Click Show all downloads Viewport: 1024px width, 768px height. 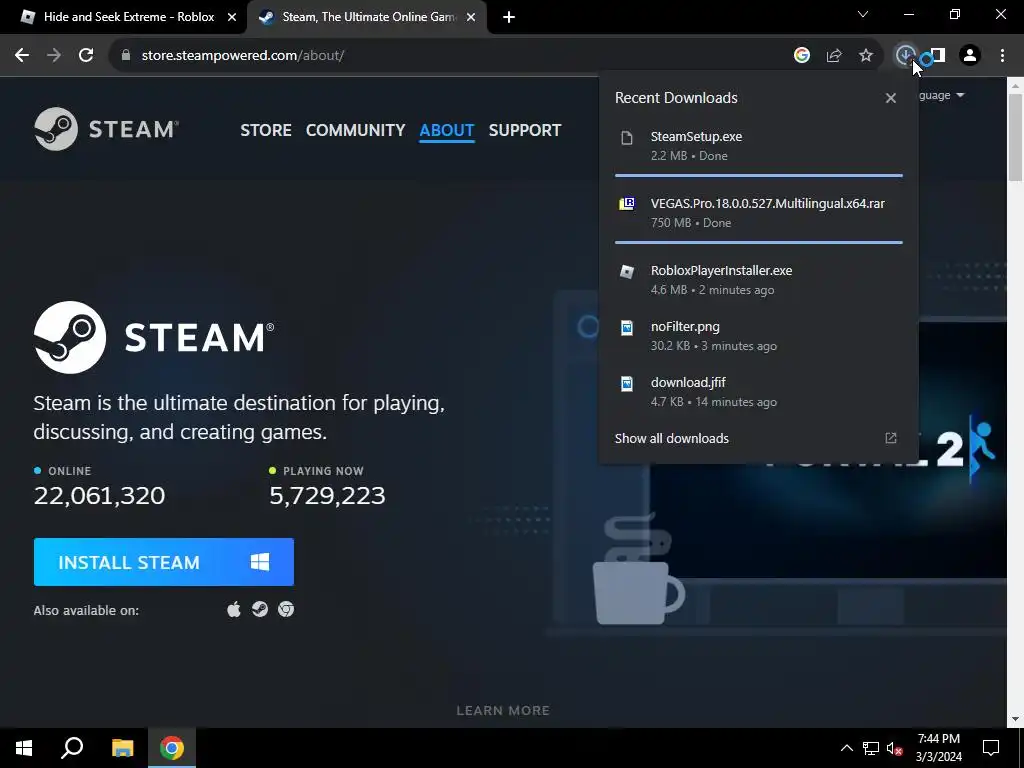671,438
